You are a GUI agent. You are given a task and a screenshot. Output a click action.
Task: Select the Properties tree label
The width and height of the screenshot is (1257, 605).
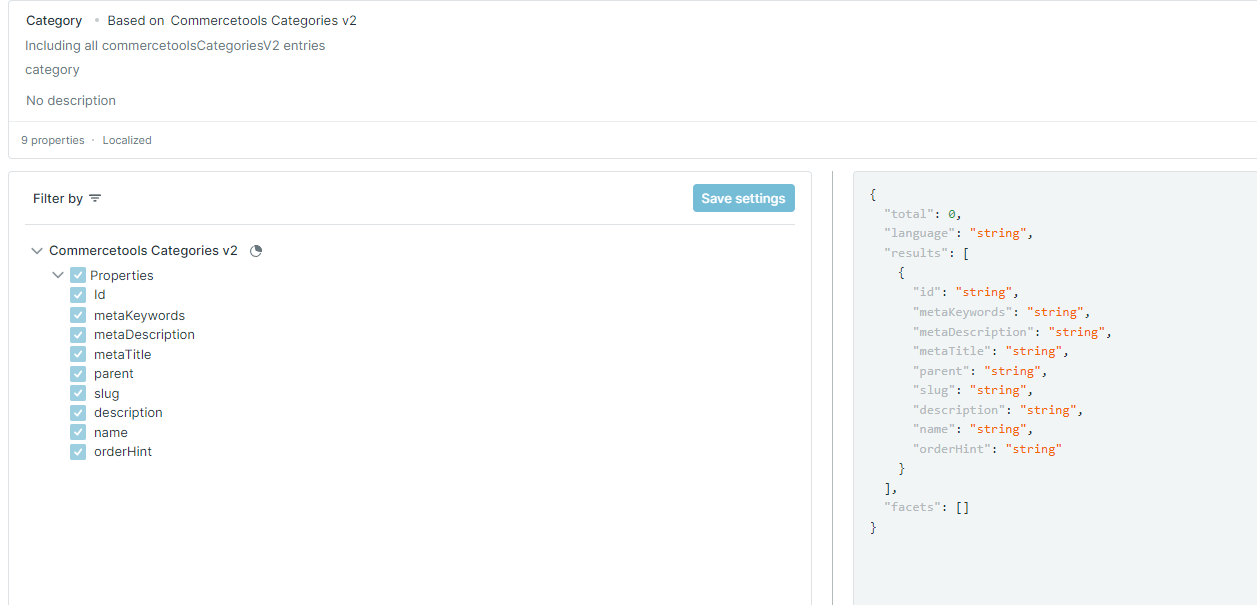122,275
